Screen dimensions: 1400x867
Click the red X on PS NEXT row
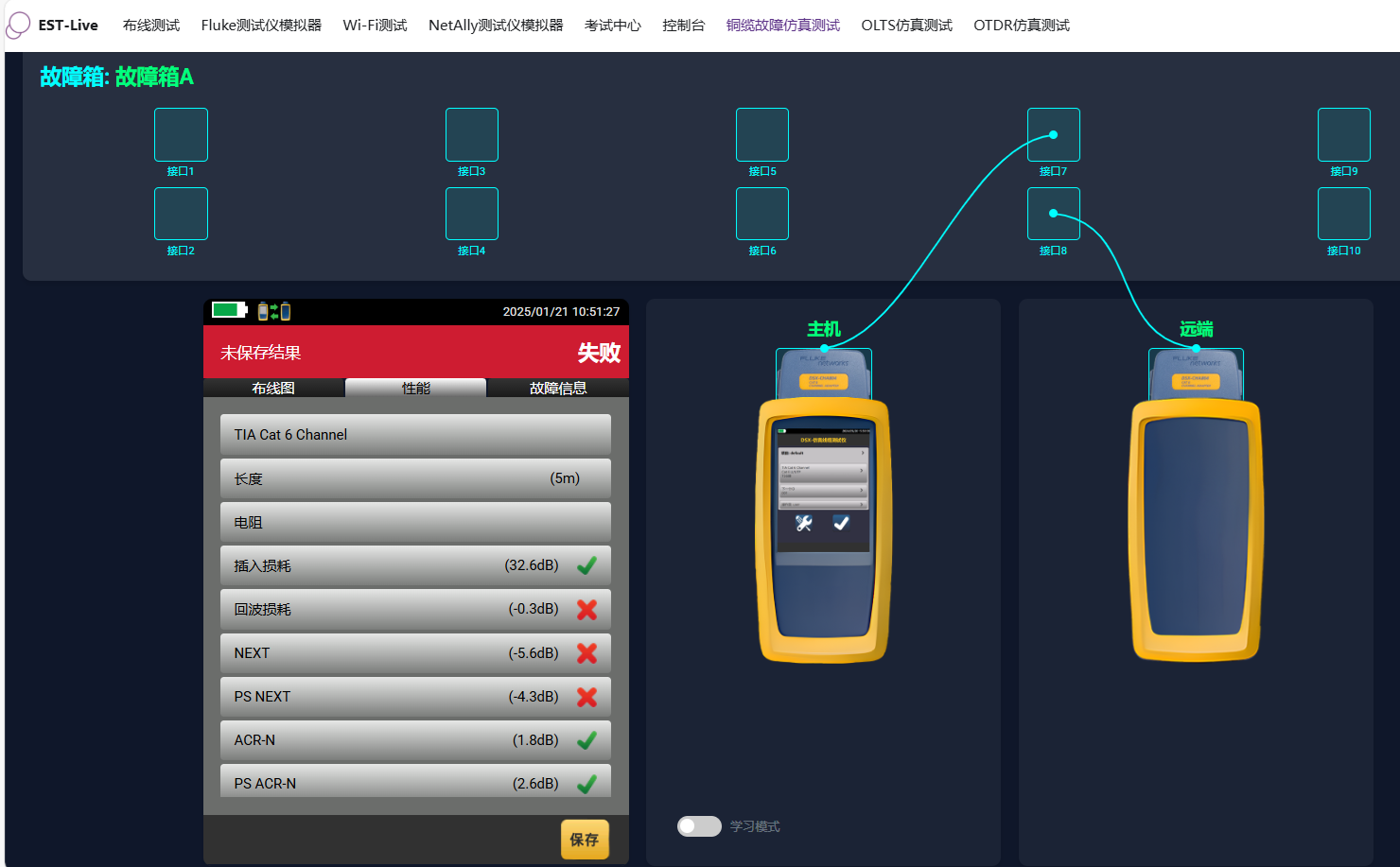tap(586, 696)
